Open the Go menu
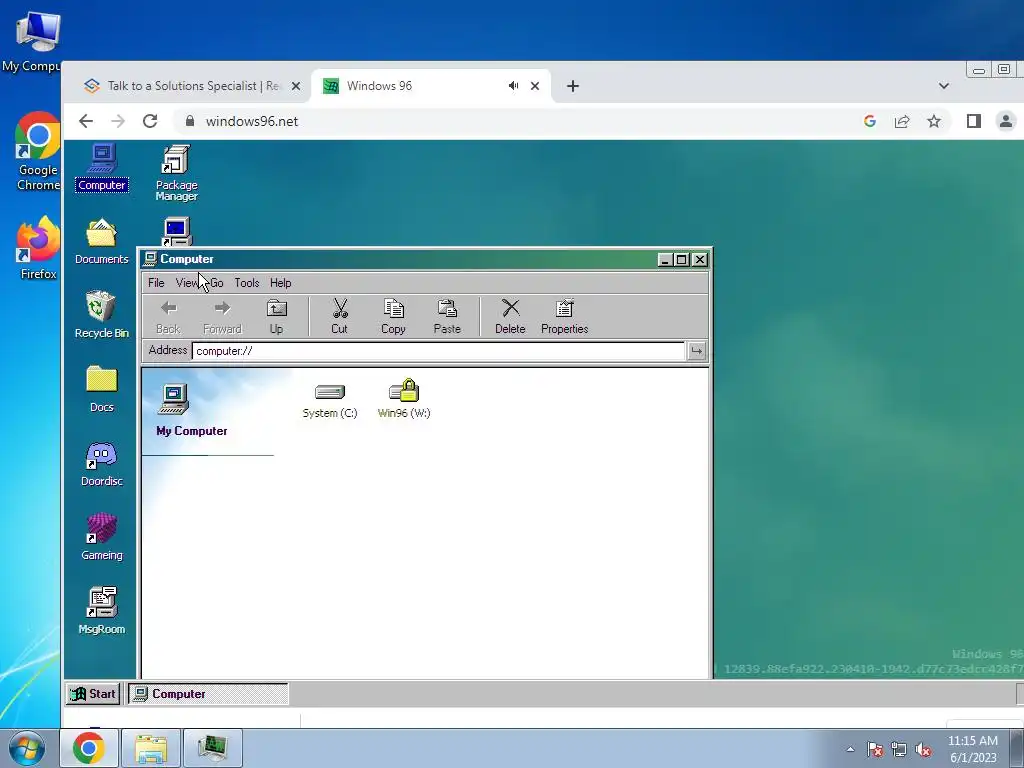The height and width of the screenshot is (768, 1024). click(x=217, y=283)
